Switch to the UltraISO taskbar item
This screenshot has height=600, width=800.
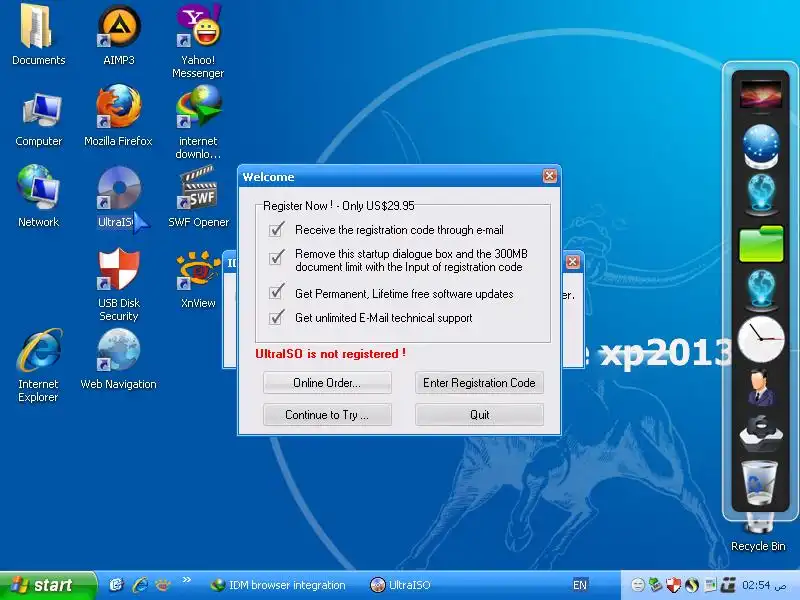(402, 585)
